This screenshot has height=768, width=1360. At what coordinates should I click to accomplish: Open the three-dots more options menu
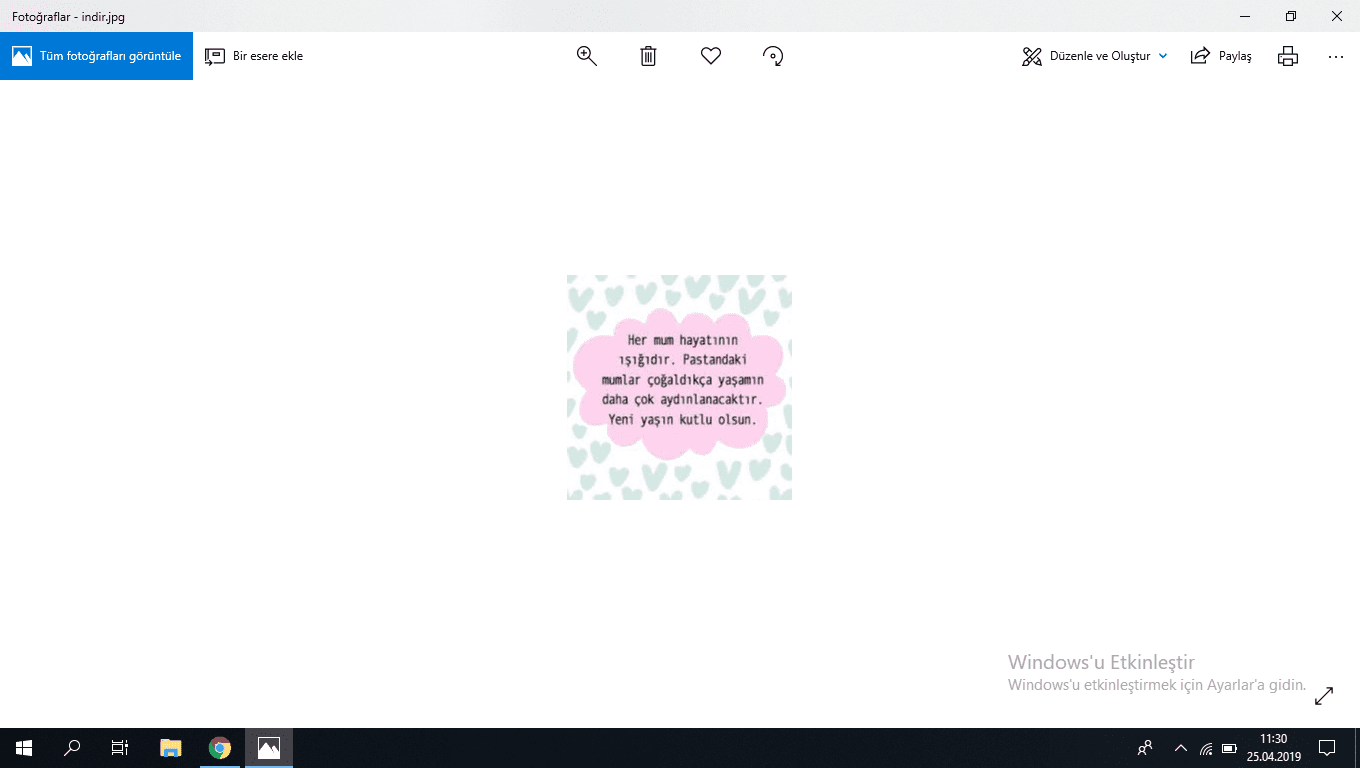[1336, 57]
